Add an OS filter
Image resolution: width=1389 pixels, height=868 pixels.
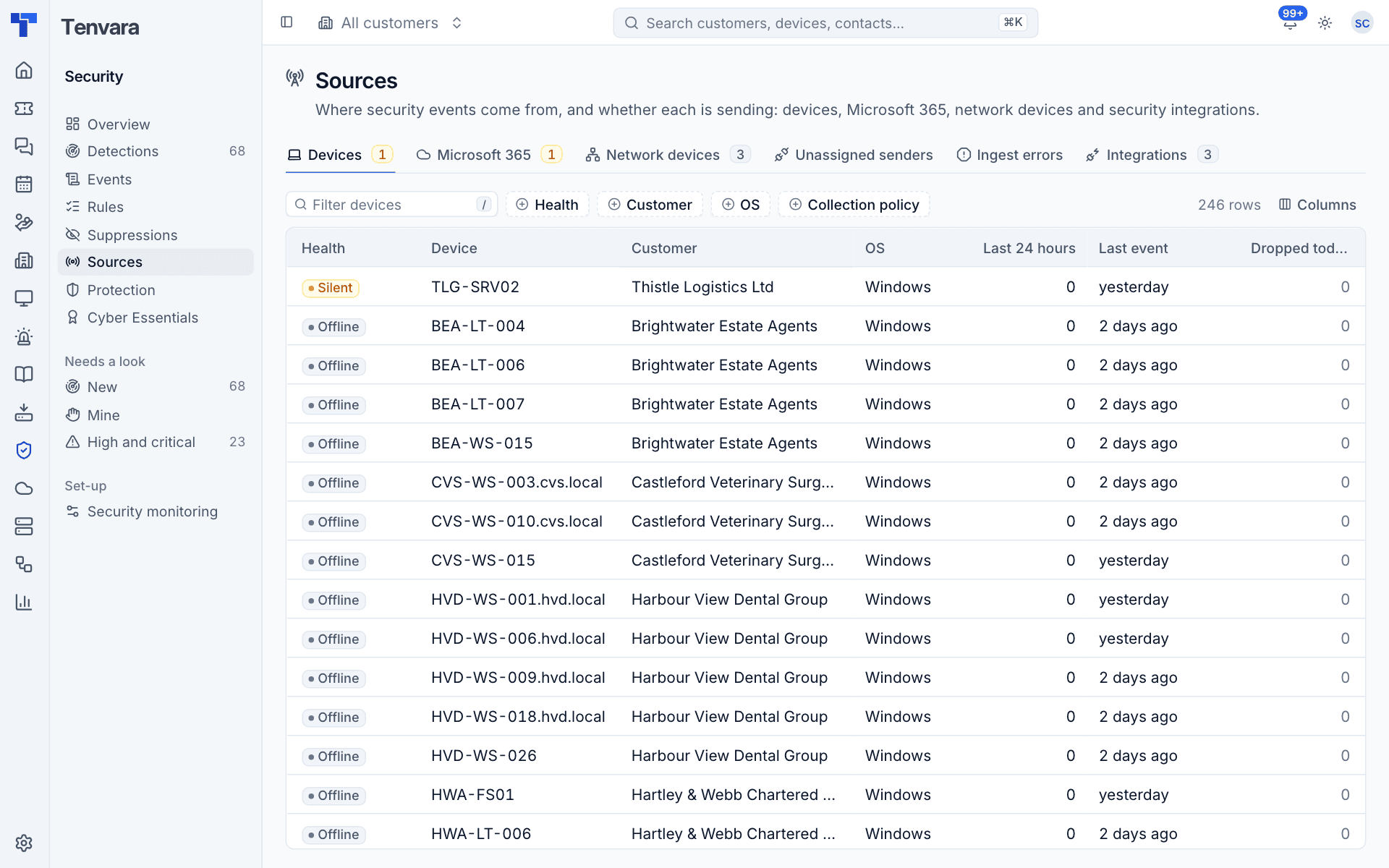(x=741, y=205)
